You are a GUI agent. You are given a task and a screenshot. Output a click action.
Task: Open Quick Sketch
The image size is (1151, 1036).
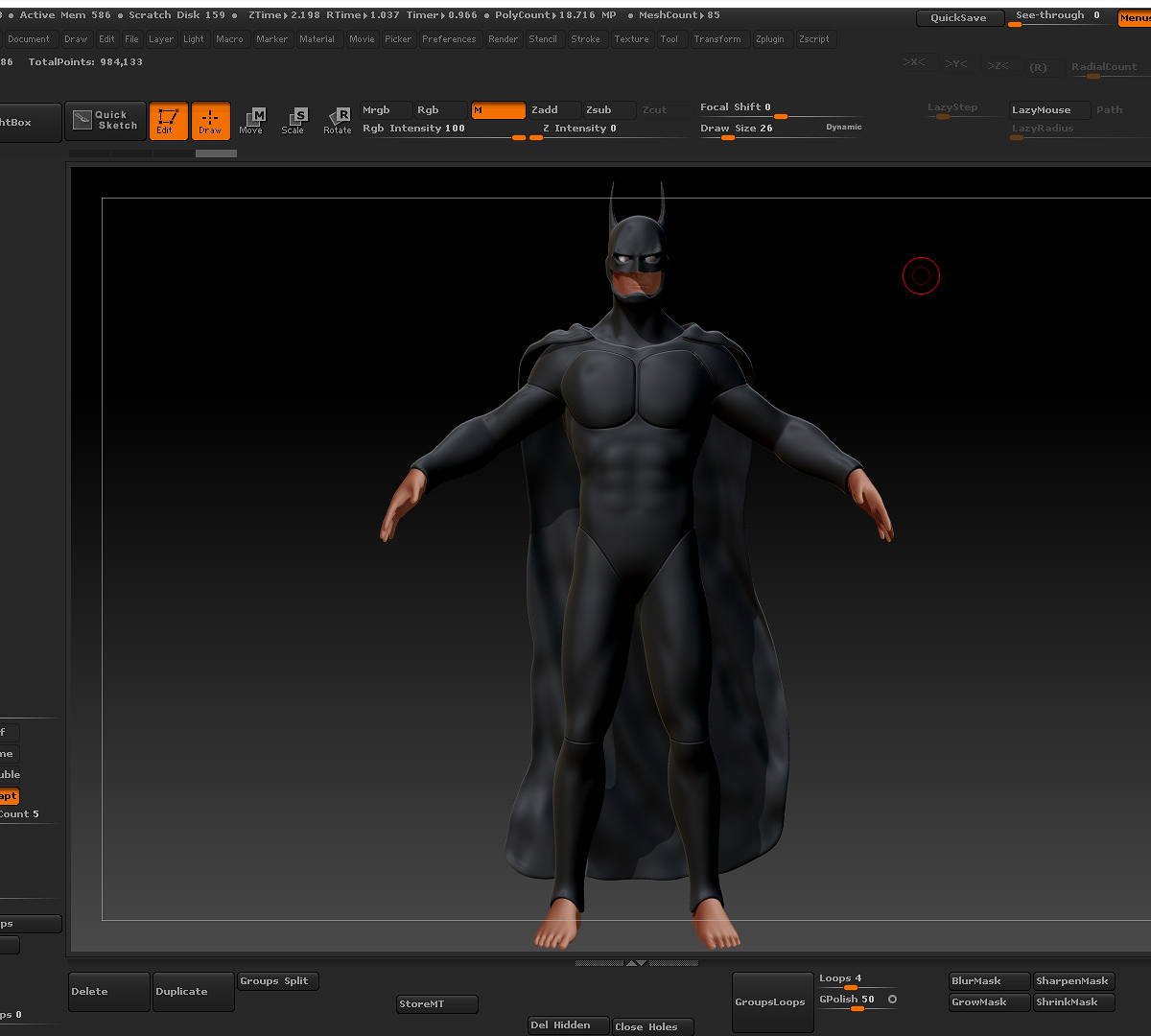tap(106, 121)
